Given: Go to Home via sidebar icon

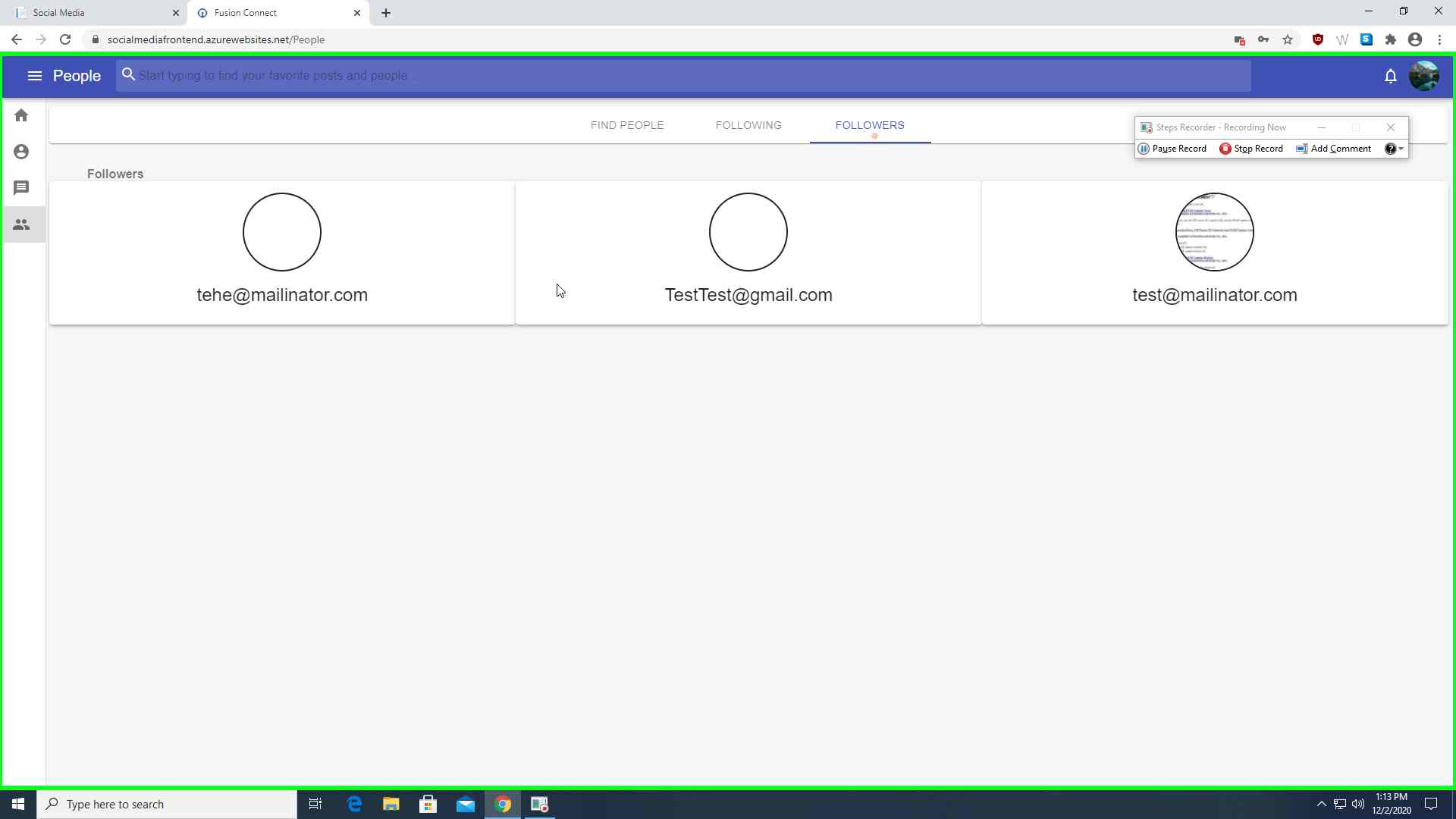Looking at the screenshot, I should pos(21,115).
